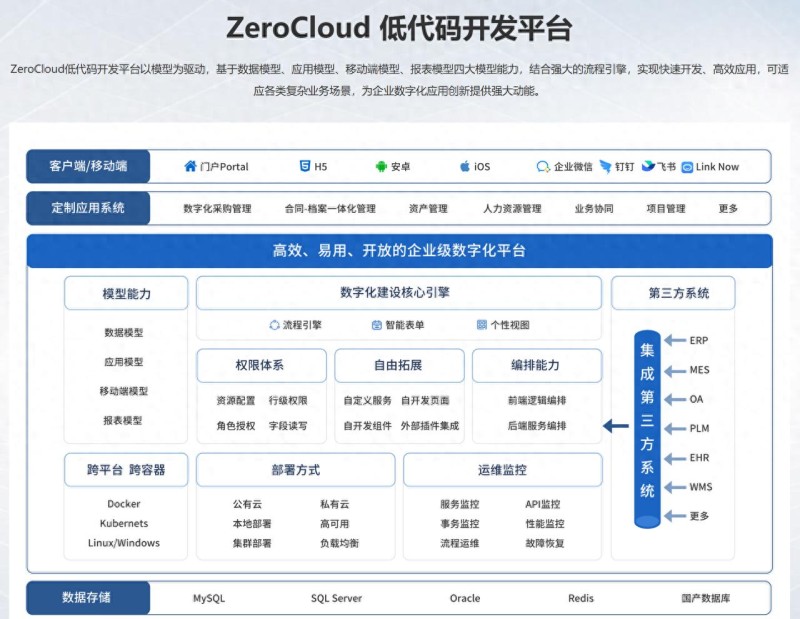Click 资产管理 text
Screen dimensions: 800x619
click(428, 209)
